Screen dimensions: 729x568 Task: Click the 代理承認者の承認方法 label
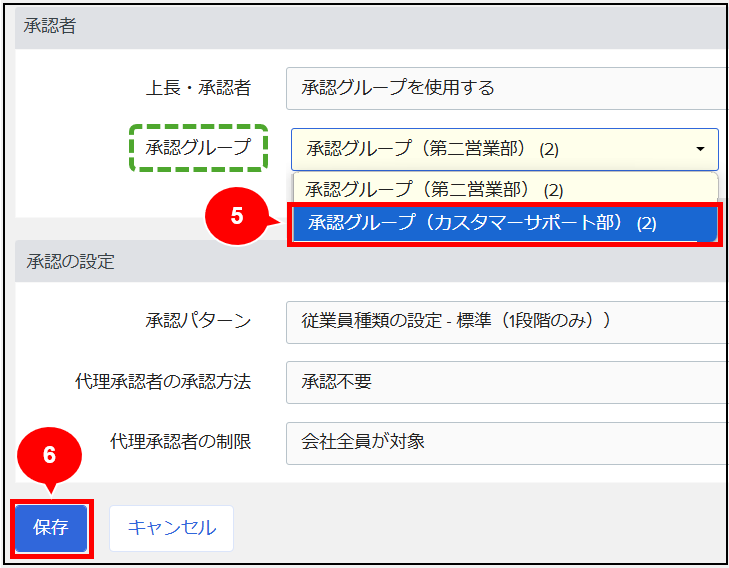[x=163, y=381]
